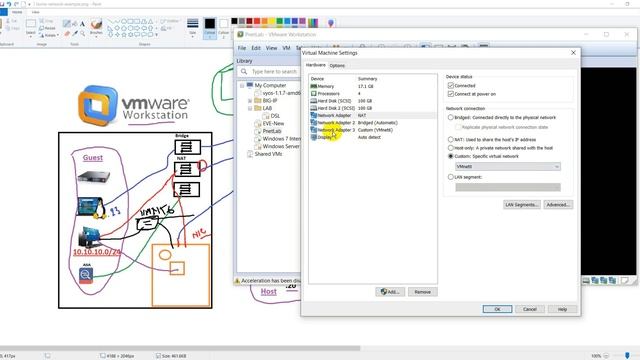Open Paint 3D balloon icon
Viewport: 640px width, 360px height.
[331, 23]
